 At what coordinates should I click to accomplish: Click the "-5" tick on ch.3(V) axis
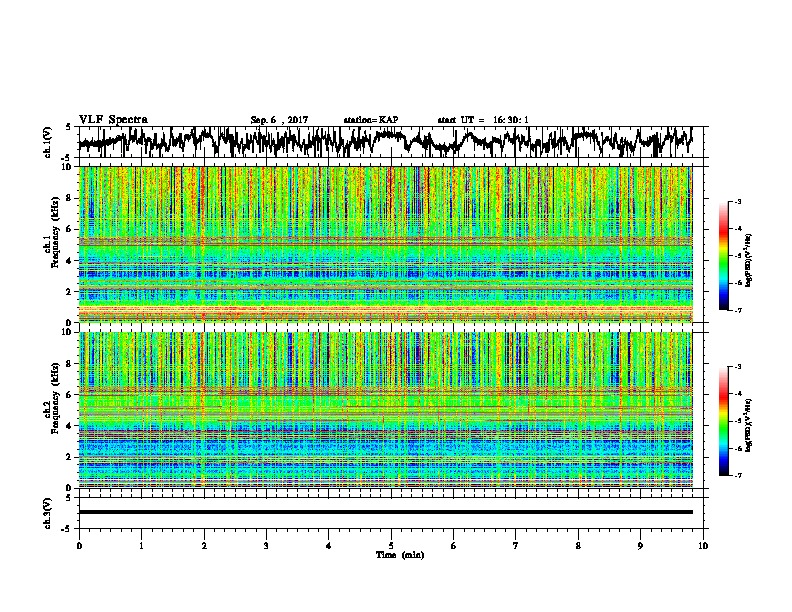pos(67,529)
